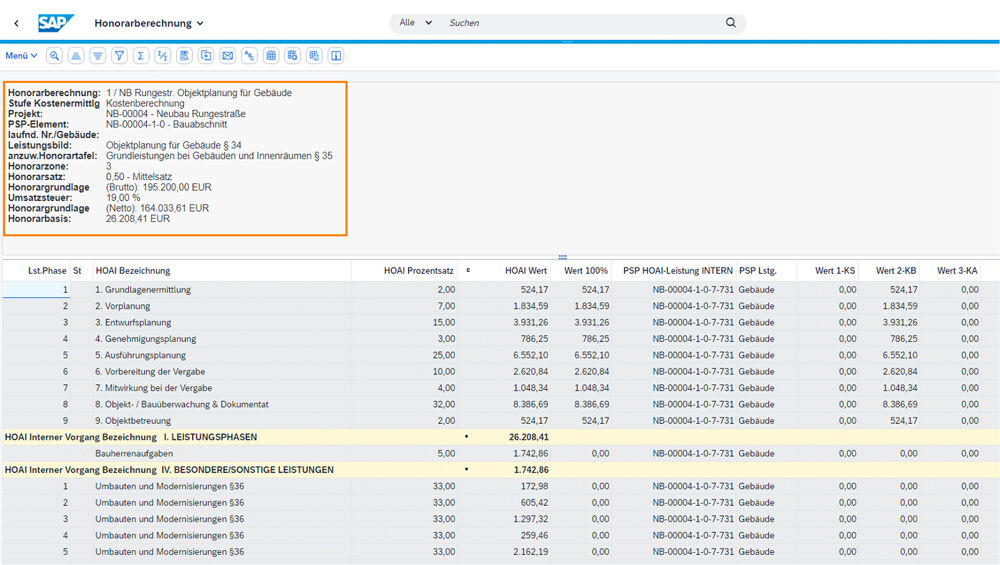Click the HOAI Prozentsatz column header

coord(419,271)
